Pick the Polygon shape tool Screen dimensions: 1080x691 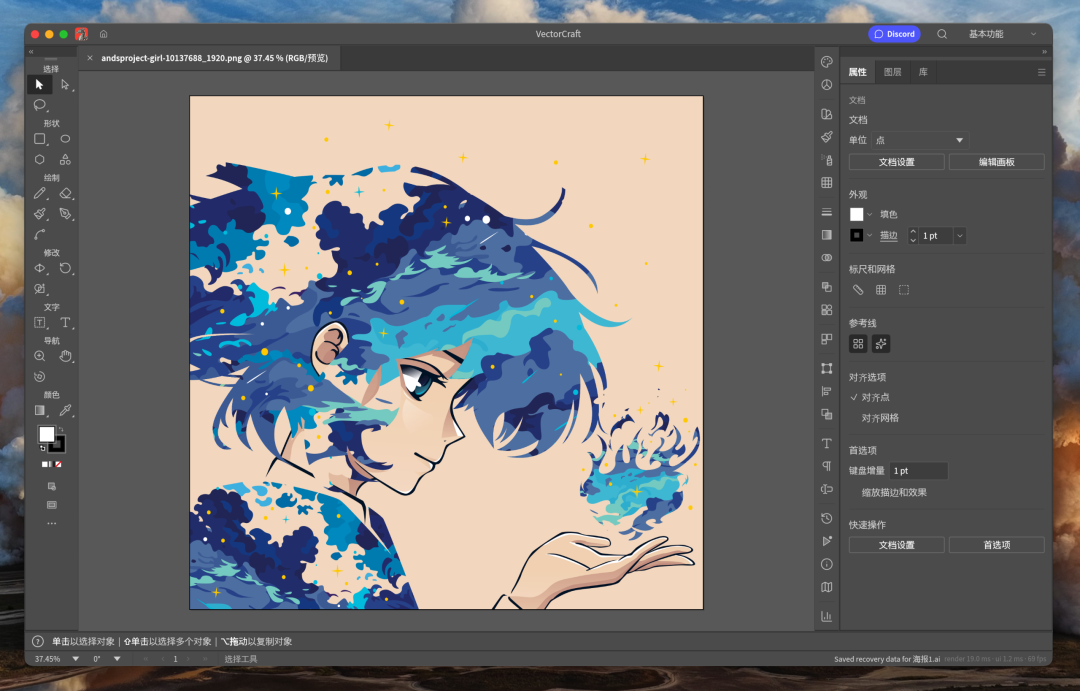click(x=39, y=159)
